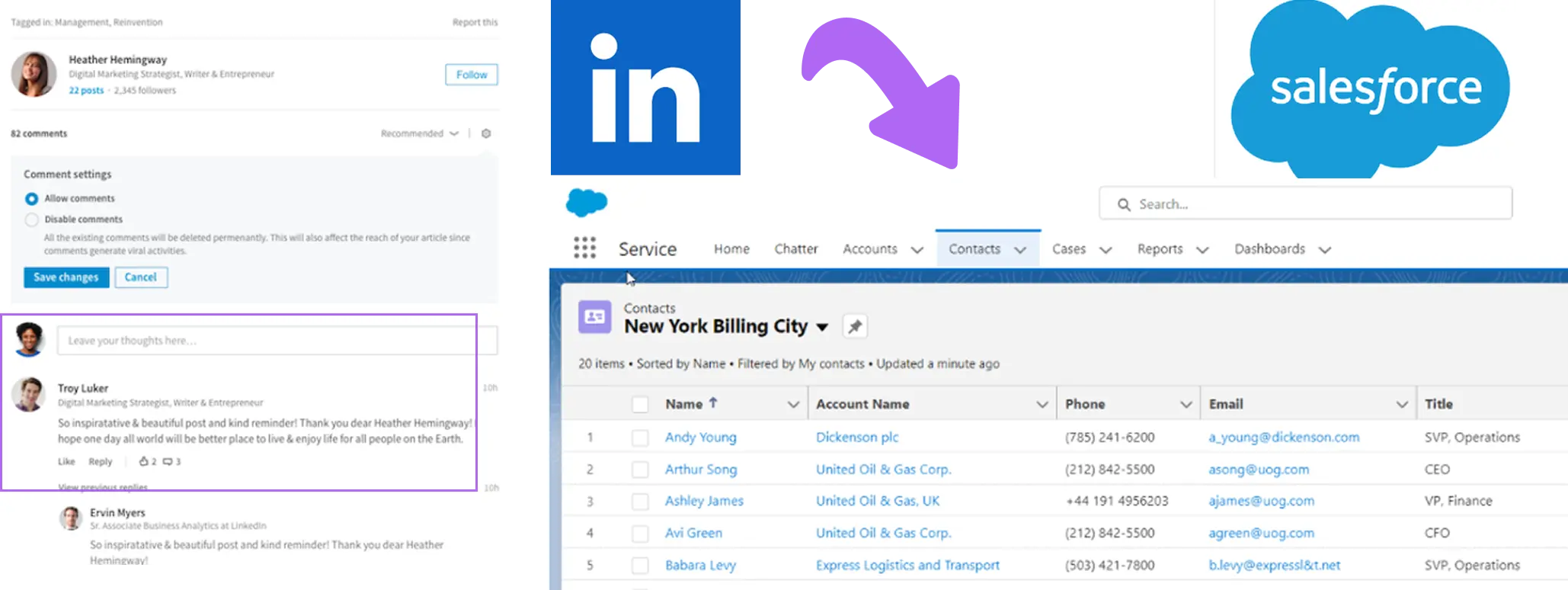The height and width of the screenshot is (590, 1568).
Task: Click the replies count bubble icon
Action: (168, 461)
